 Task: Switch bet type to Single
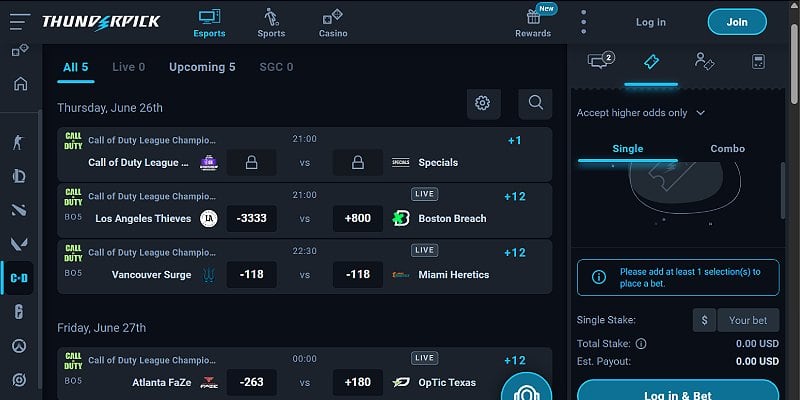click(627, 149)
